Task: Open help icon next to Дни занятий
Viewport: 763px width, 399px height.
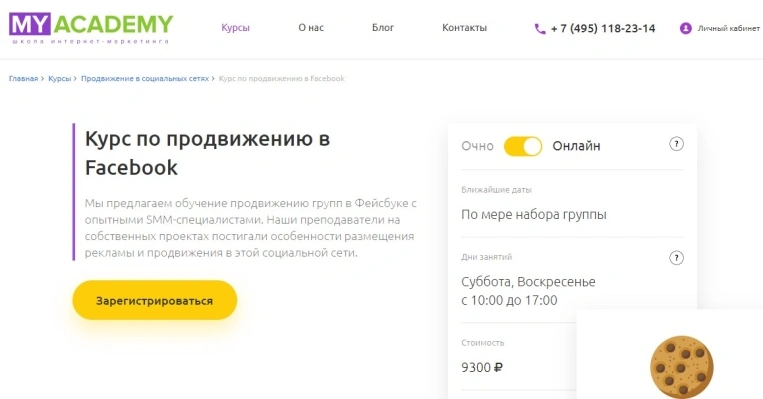Action: click(x=676, y=257)
